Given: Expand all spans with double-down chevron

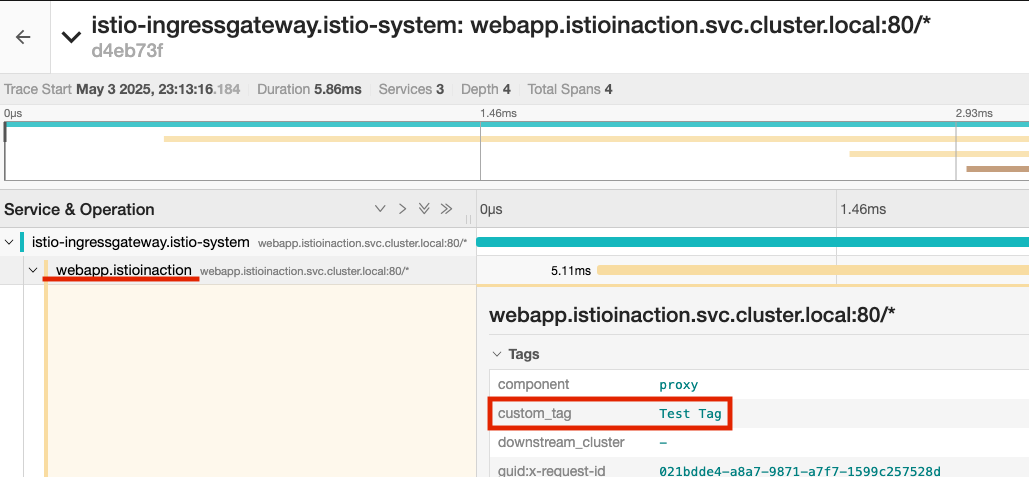Looking at the screenshot, I should pyautogui.click(x=425, y=209).
